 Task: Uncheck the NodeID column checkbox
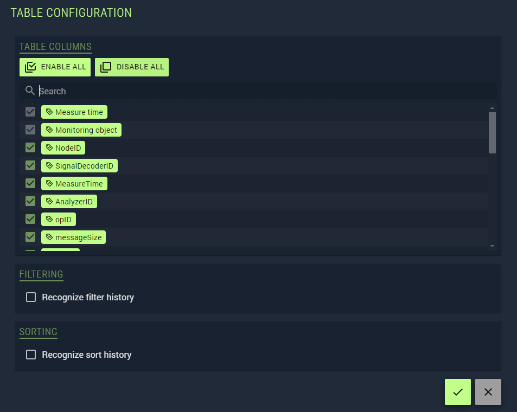coord(30,148)
